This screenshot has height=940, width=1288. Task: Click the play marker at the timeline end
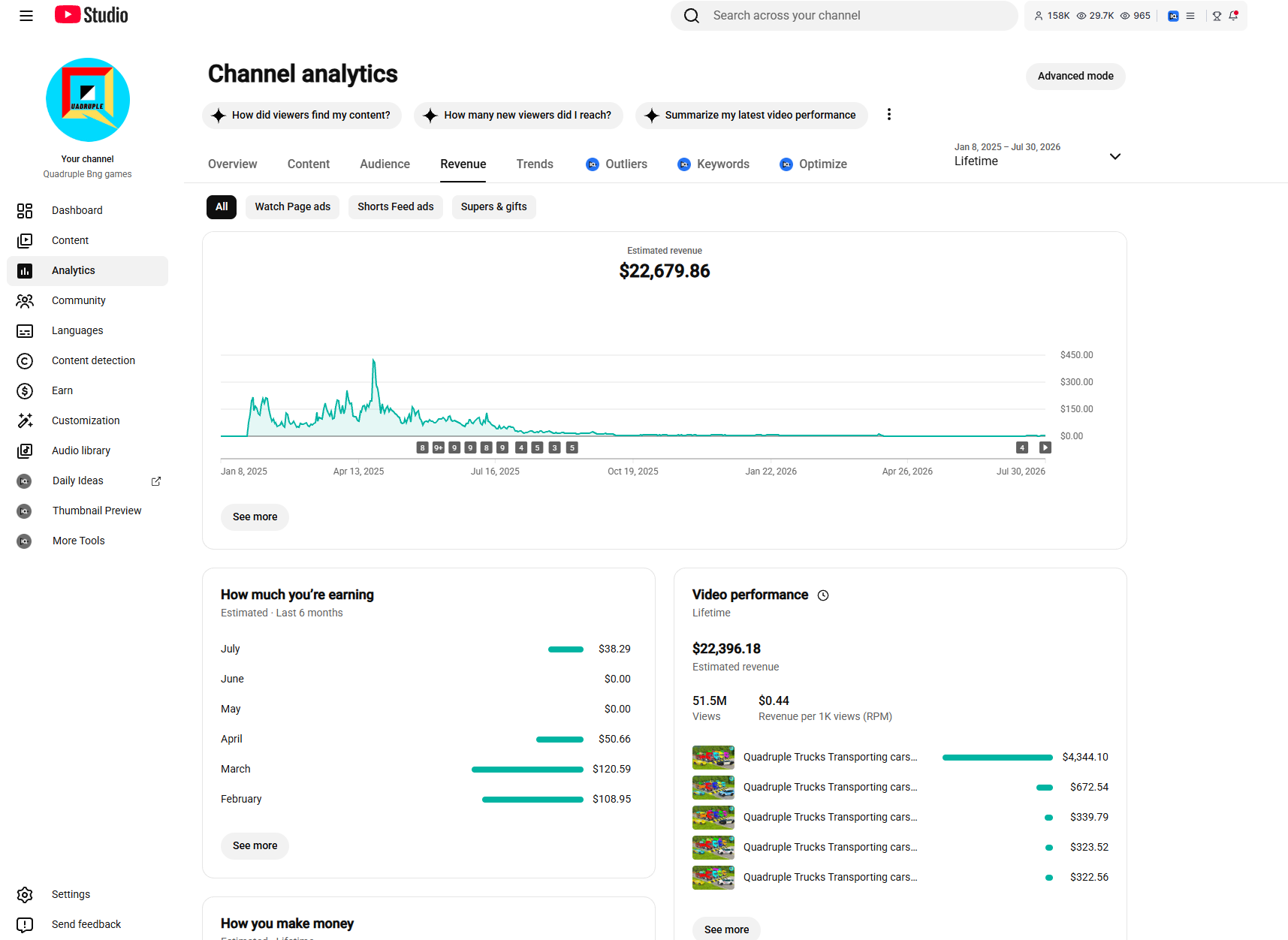pyautogui.click(x=1045, y=448)
